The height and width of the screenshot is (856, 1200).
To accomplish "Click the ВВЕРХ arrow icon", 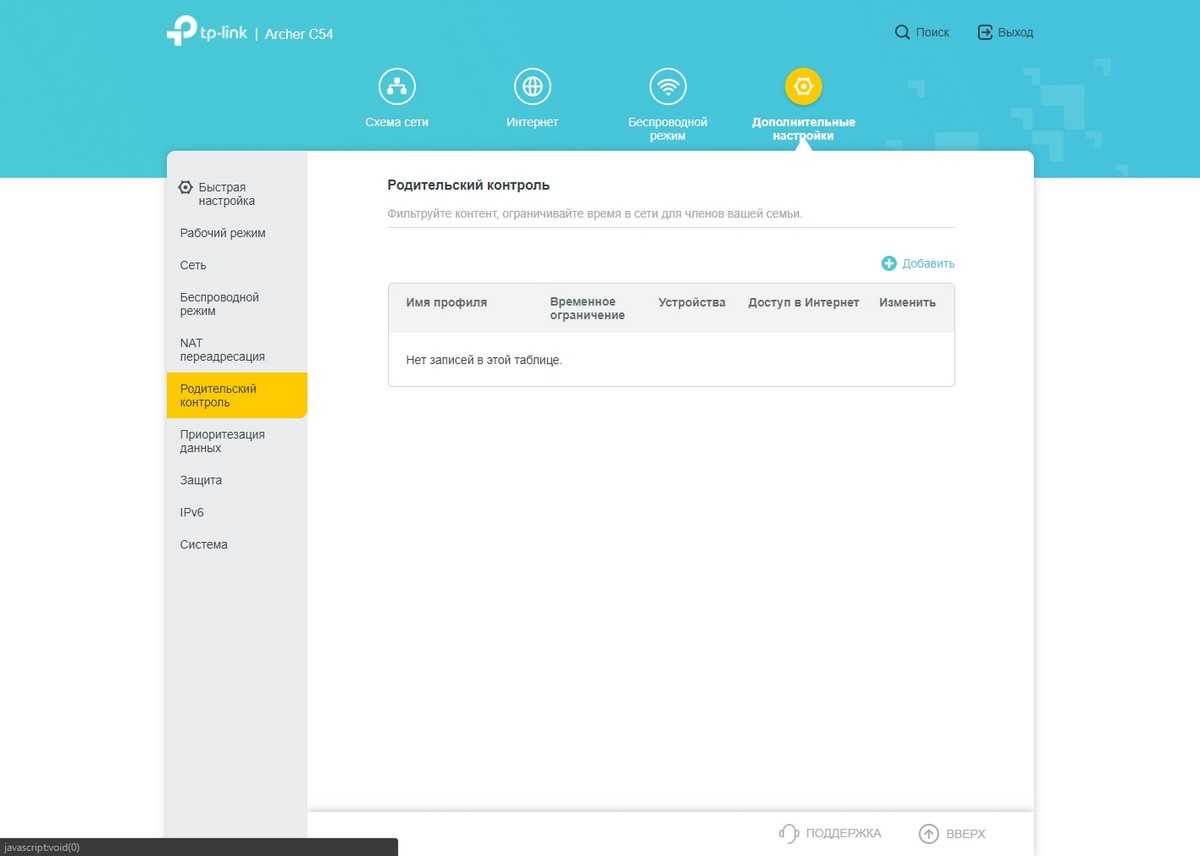I will (929, 833).
